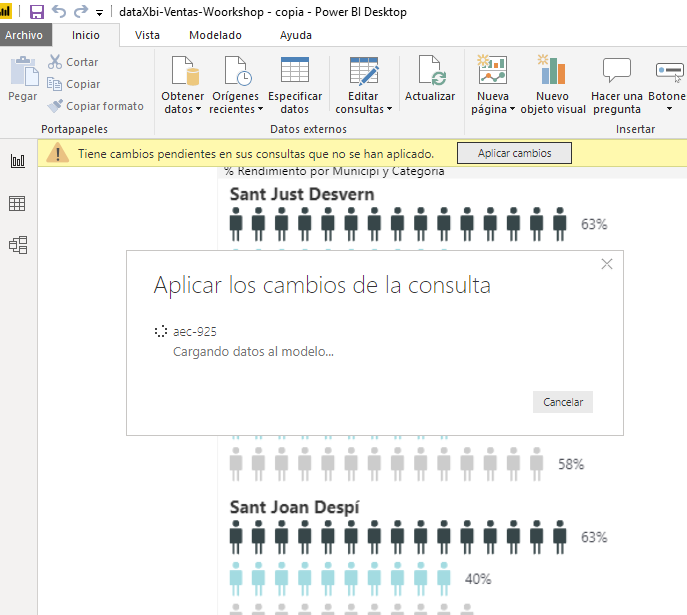Click the % Rendimiento por Municipi visual title
Image resolution: width=687 pixels, height=615 pixels.
(x=334, y=172)
